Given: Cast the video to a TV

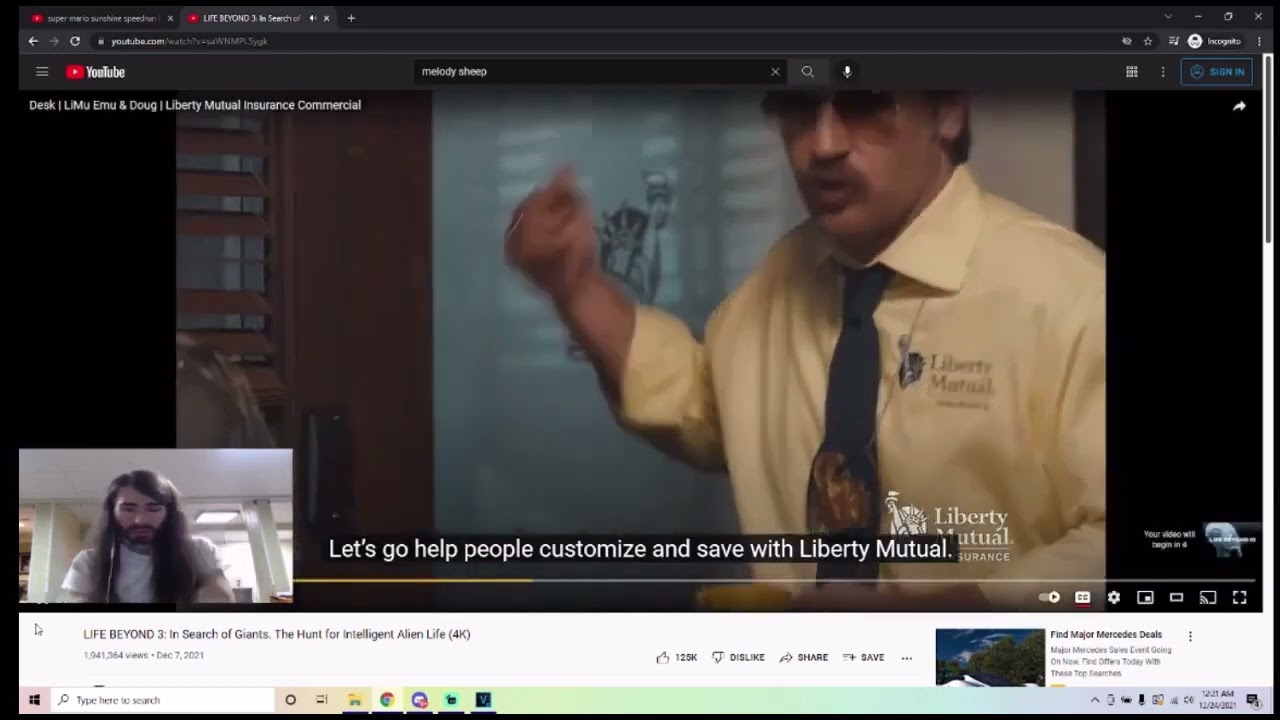Looking at the screenshot, I should [x=1208, y=597].
